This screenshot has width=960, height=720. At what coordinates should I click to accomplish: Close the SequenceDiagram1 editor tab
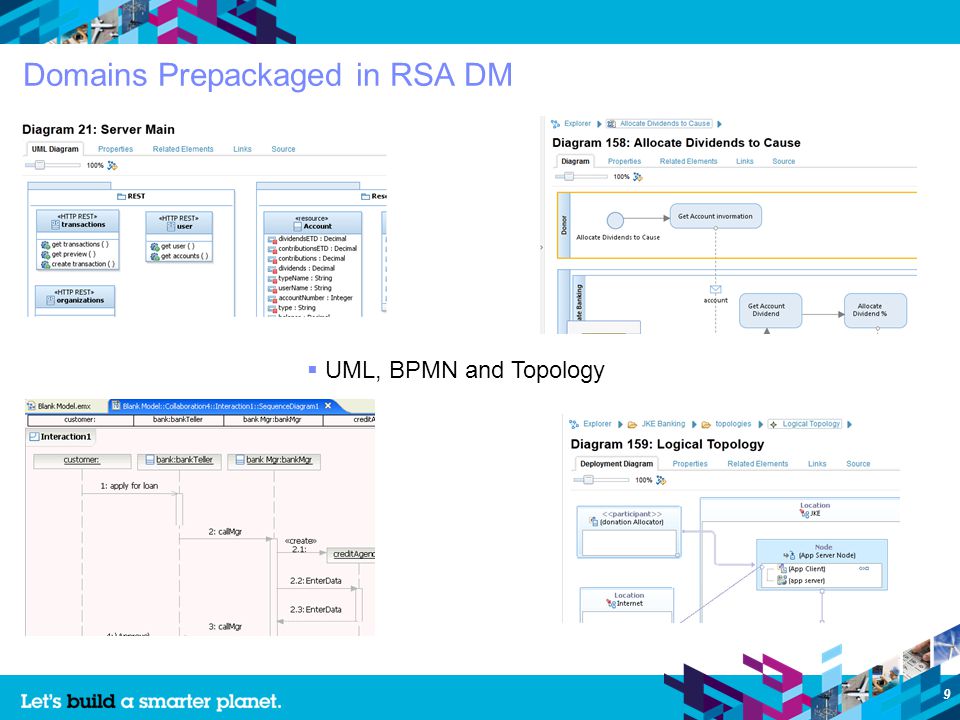[x=328, y=405]
